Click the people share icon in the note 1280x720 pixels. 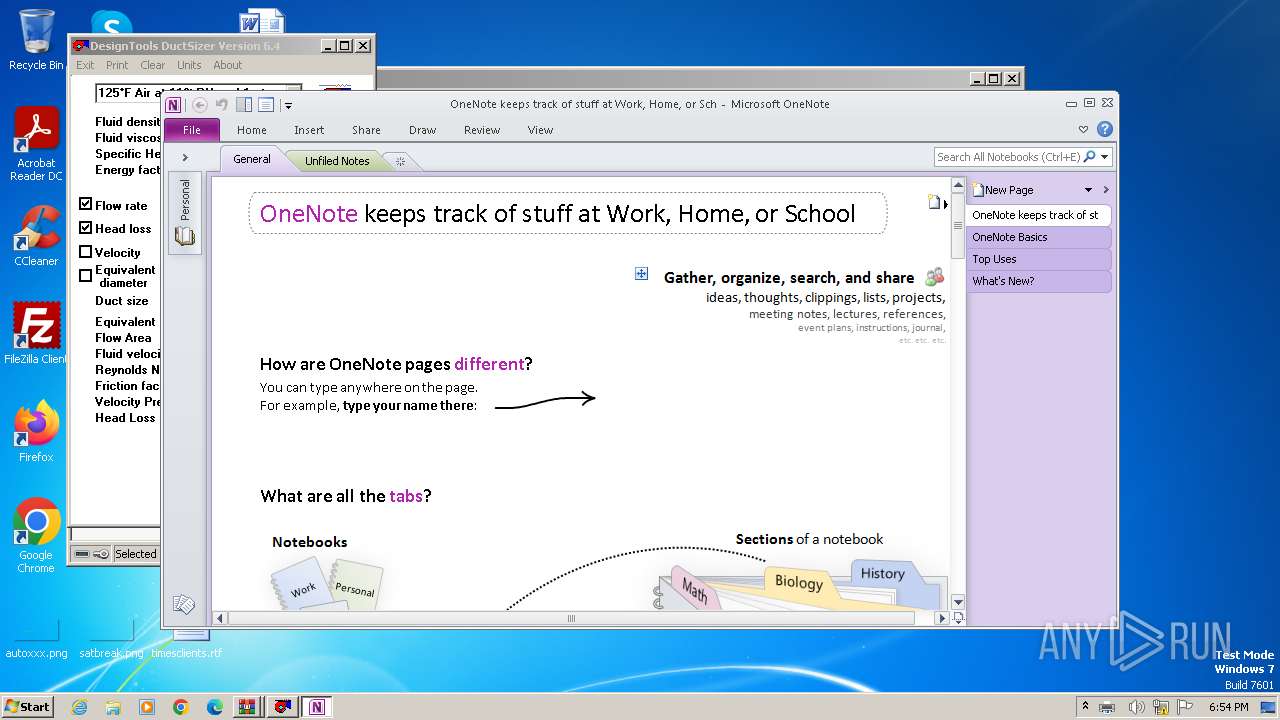click(x=935, y=277)
